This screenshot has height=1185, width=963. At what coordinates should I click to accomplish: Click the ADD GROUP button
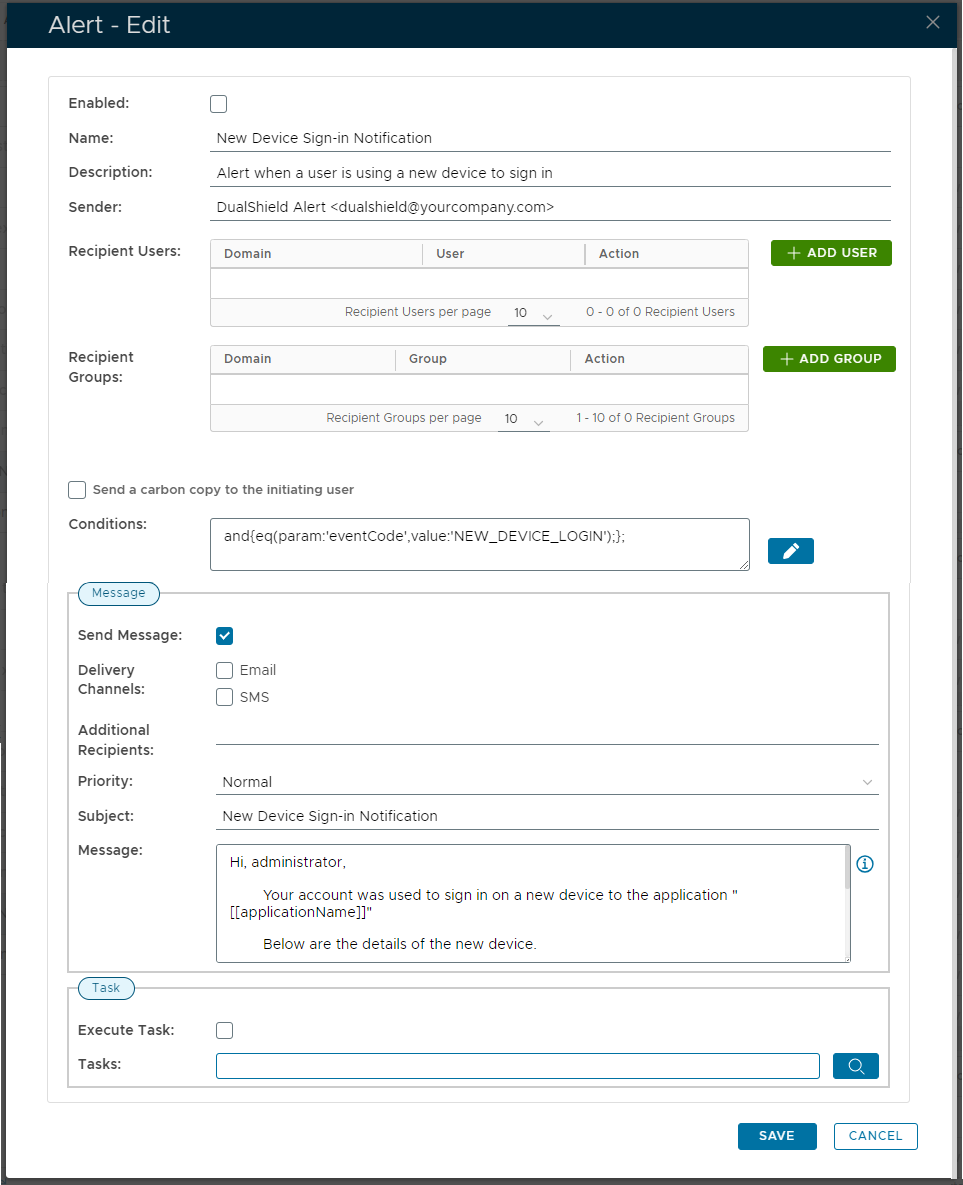coord(829,359)
